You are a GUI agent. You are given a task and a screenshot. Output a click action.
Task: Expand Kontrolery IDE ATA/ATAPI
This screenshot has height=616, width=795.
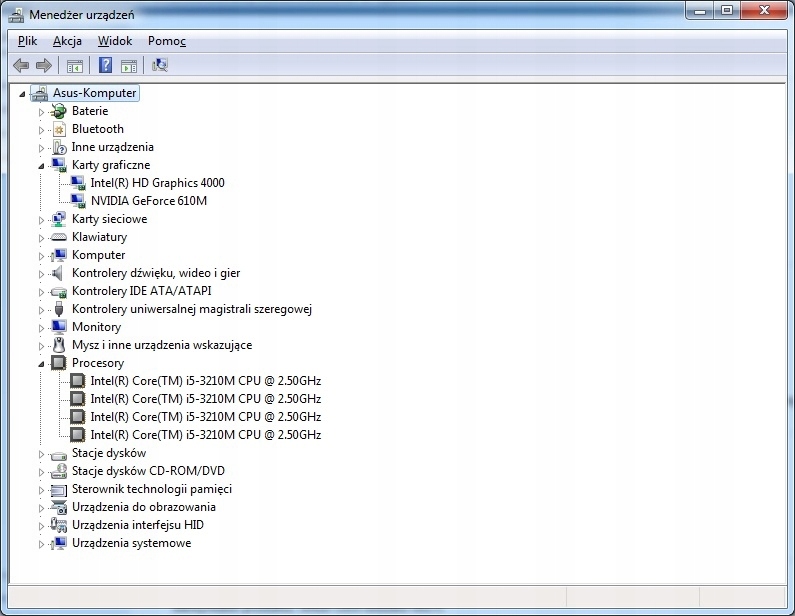pyautogui.click(x=42, y=292)
